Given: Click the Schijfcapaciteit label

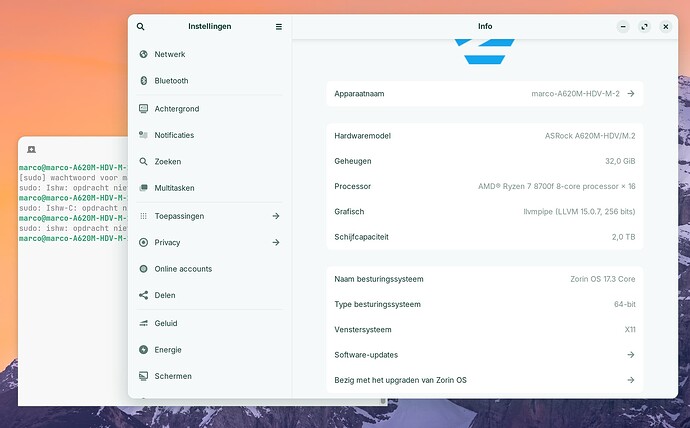Looking at the screenshot, I should click(x=361, y=237).
